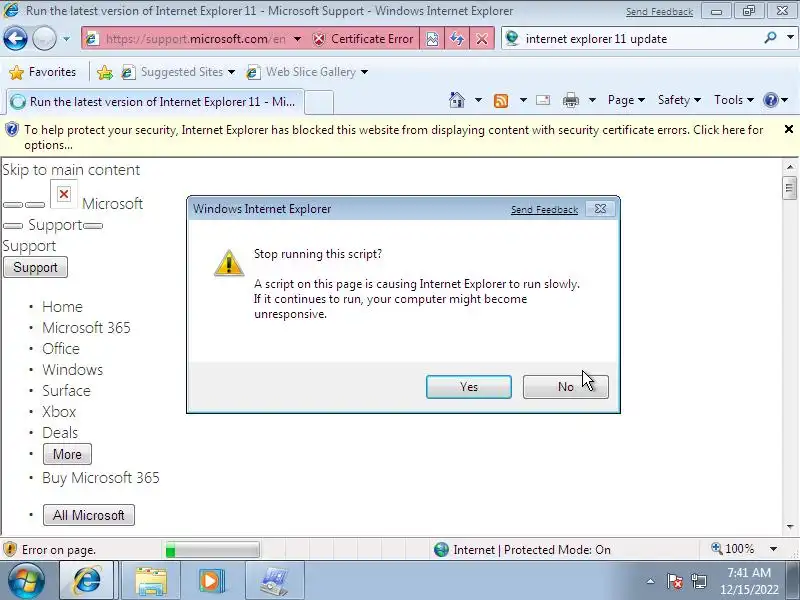Open Windows Explorer from the taskbar

coord(151,581)
